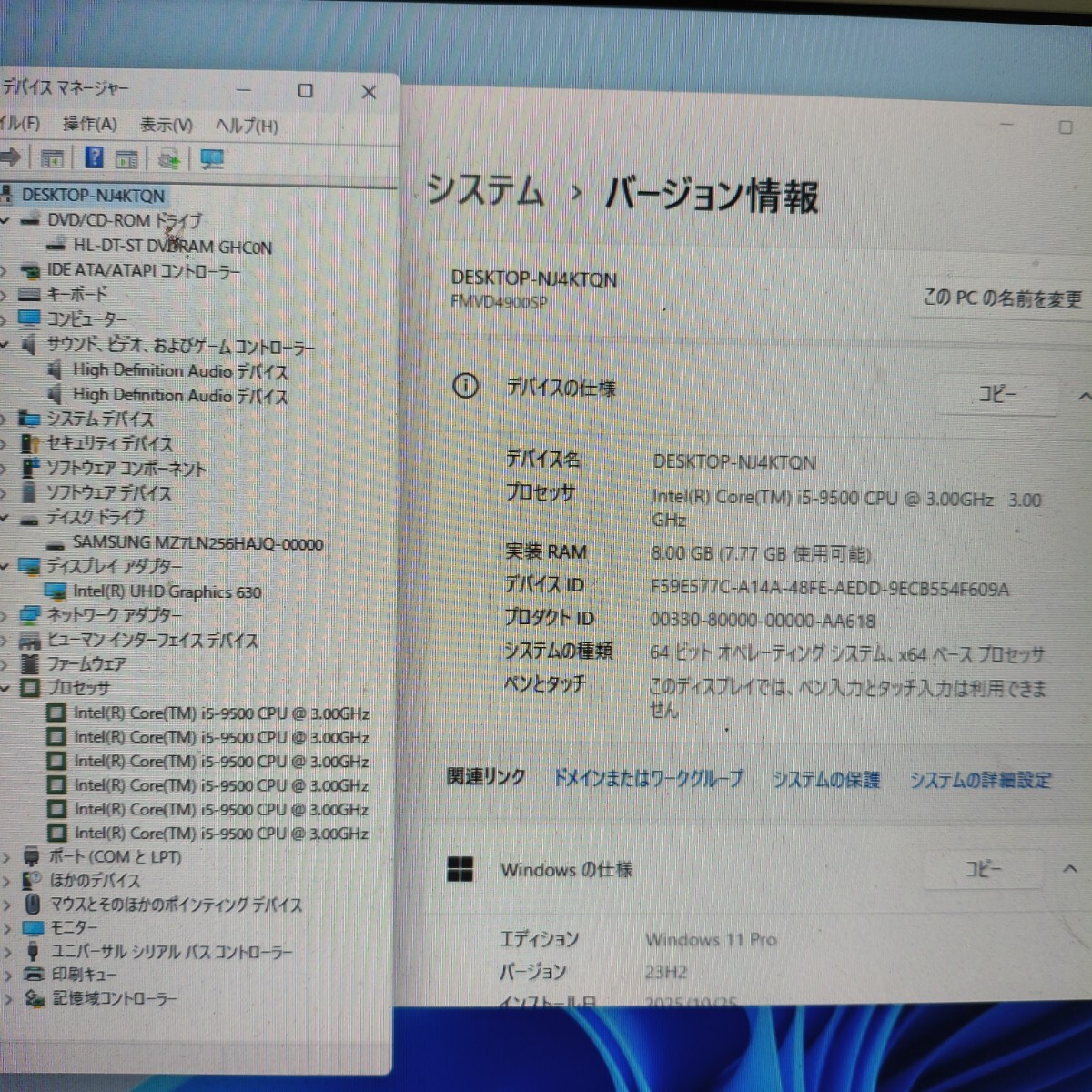Click the scan hardware monitor toolbar icon
The width and height of the screenshot is (1092, 1092).
pyautogui.click(x=212, y=160)
